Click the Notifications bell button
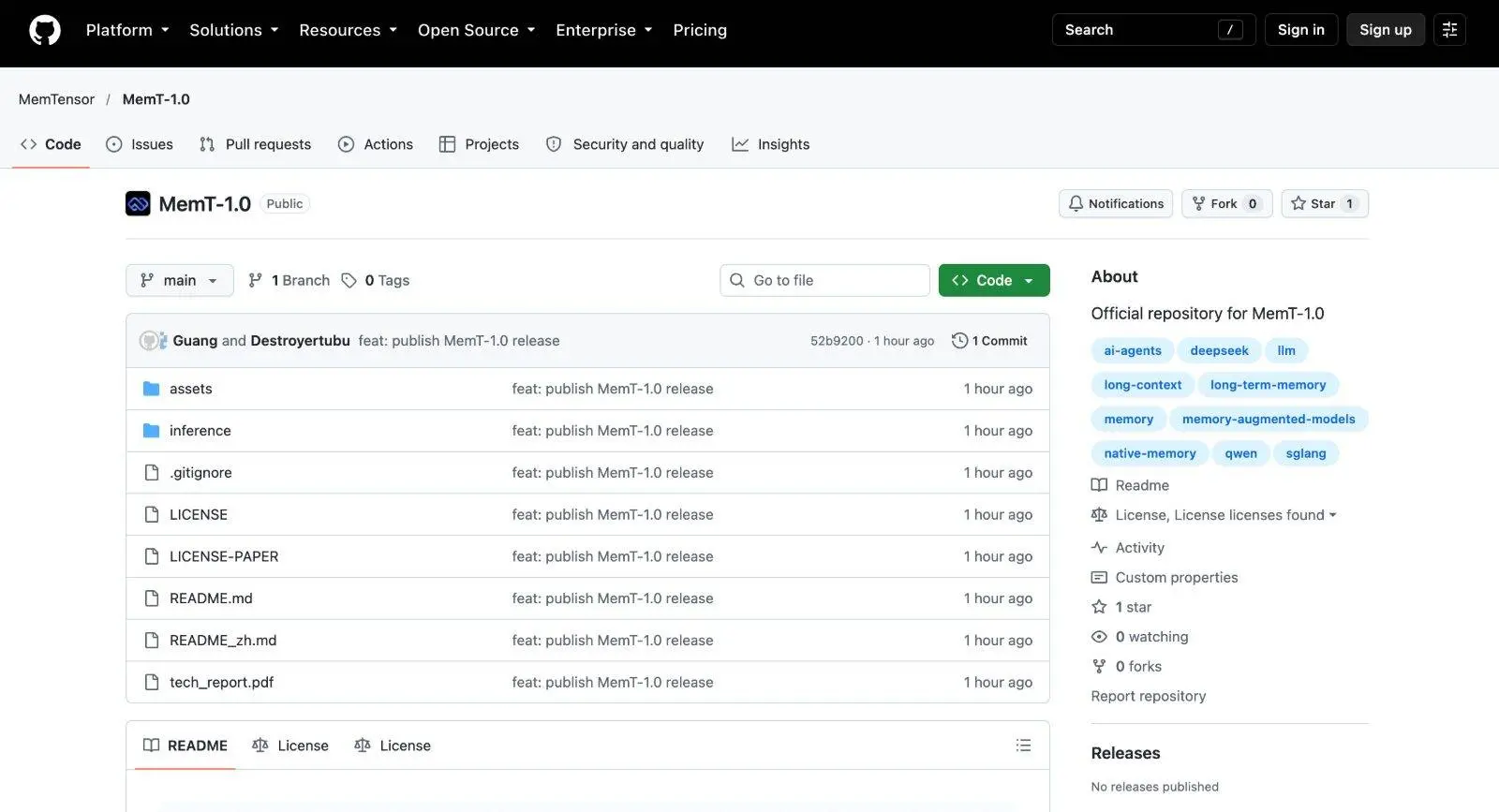 click(x=1116, y=203)
